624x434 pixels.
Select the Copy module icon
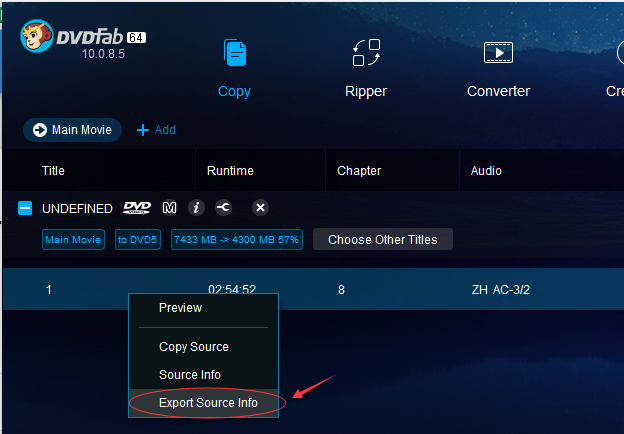click(x=235, y=52)
